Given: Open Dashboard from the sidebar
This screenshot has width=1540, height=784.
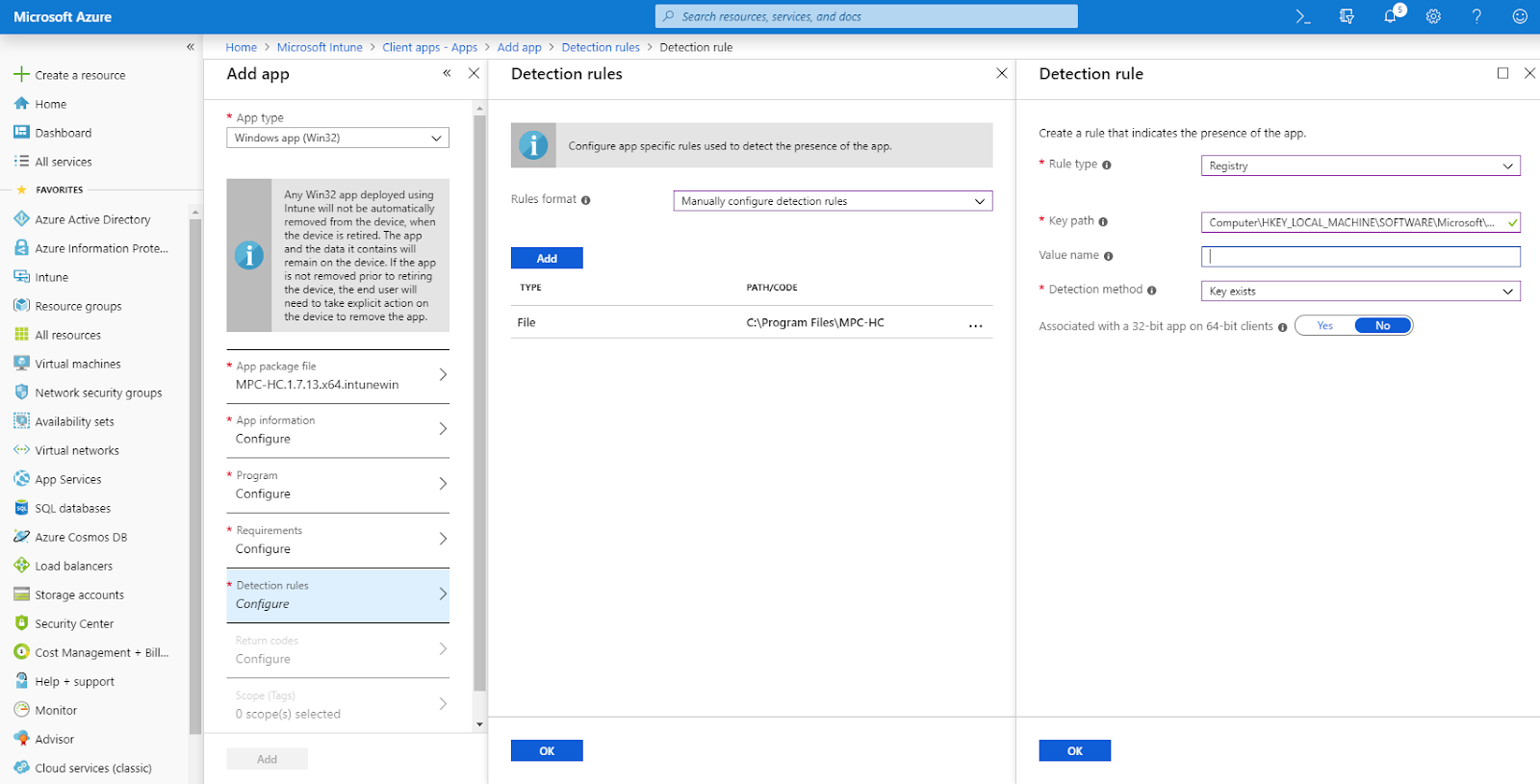Looking at the screenshot, I should (x=64, y=133).
